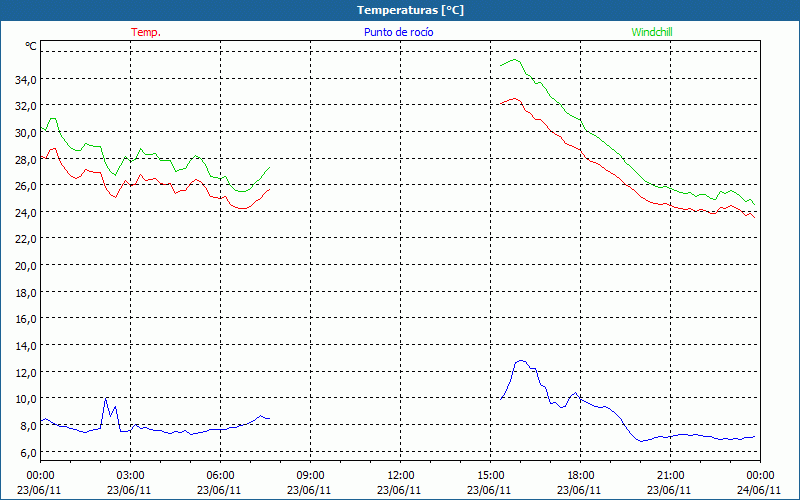The height and width of the screenshot is (500, 800).
Task: Select the red Temp. legend label
Action: tap(146, 32)
